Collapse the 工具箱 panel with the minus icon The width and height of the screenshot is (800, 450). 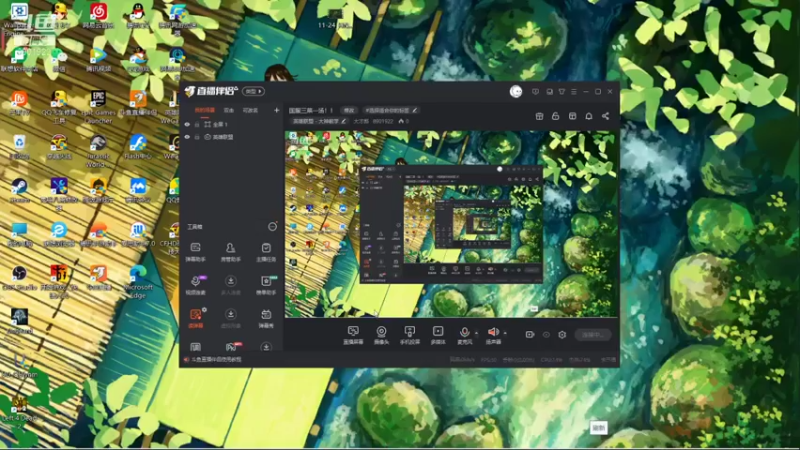coord(272,227)
